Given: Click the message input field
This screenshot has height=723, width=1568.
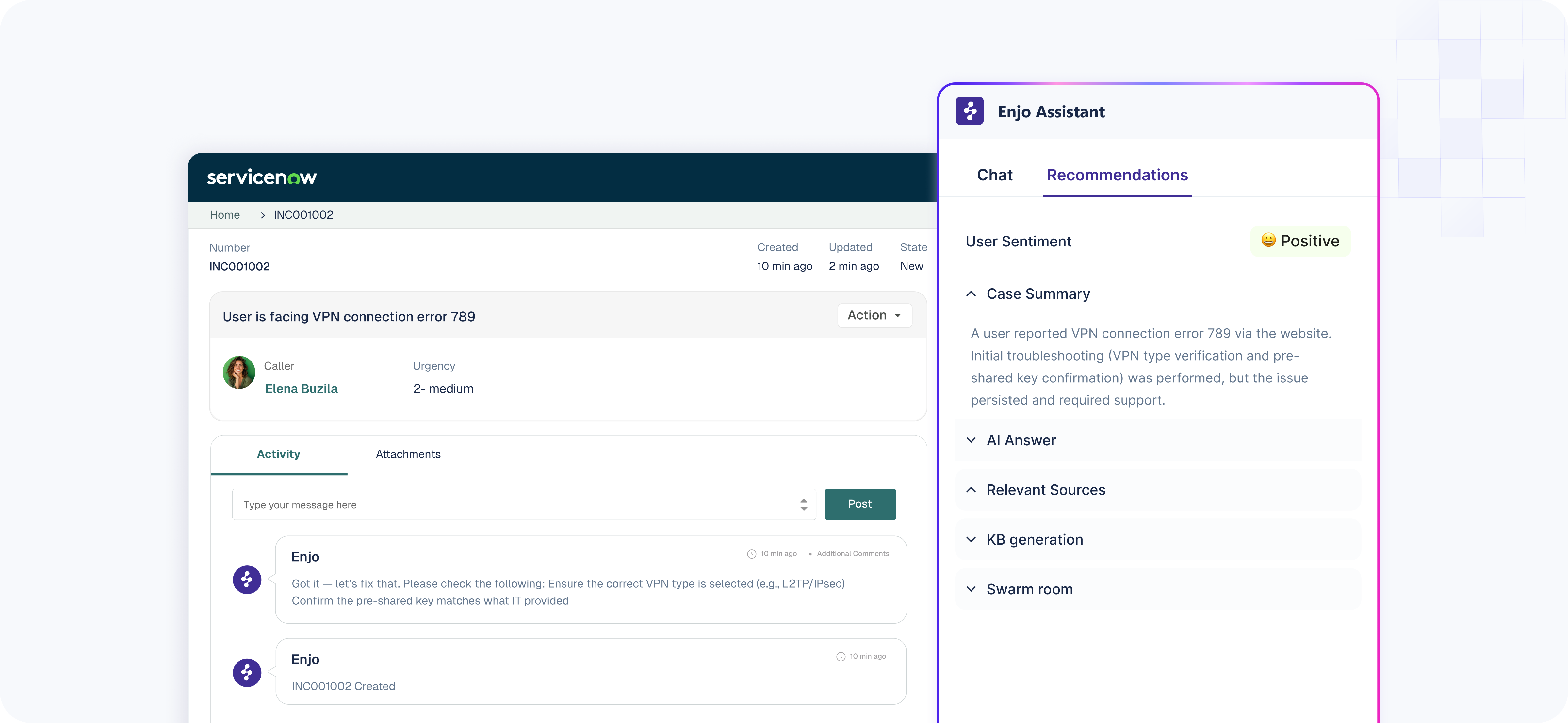Looking at the screenshot, I should pos(517,505).
